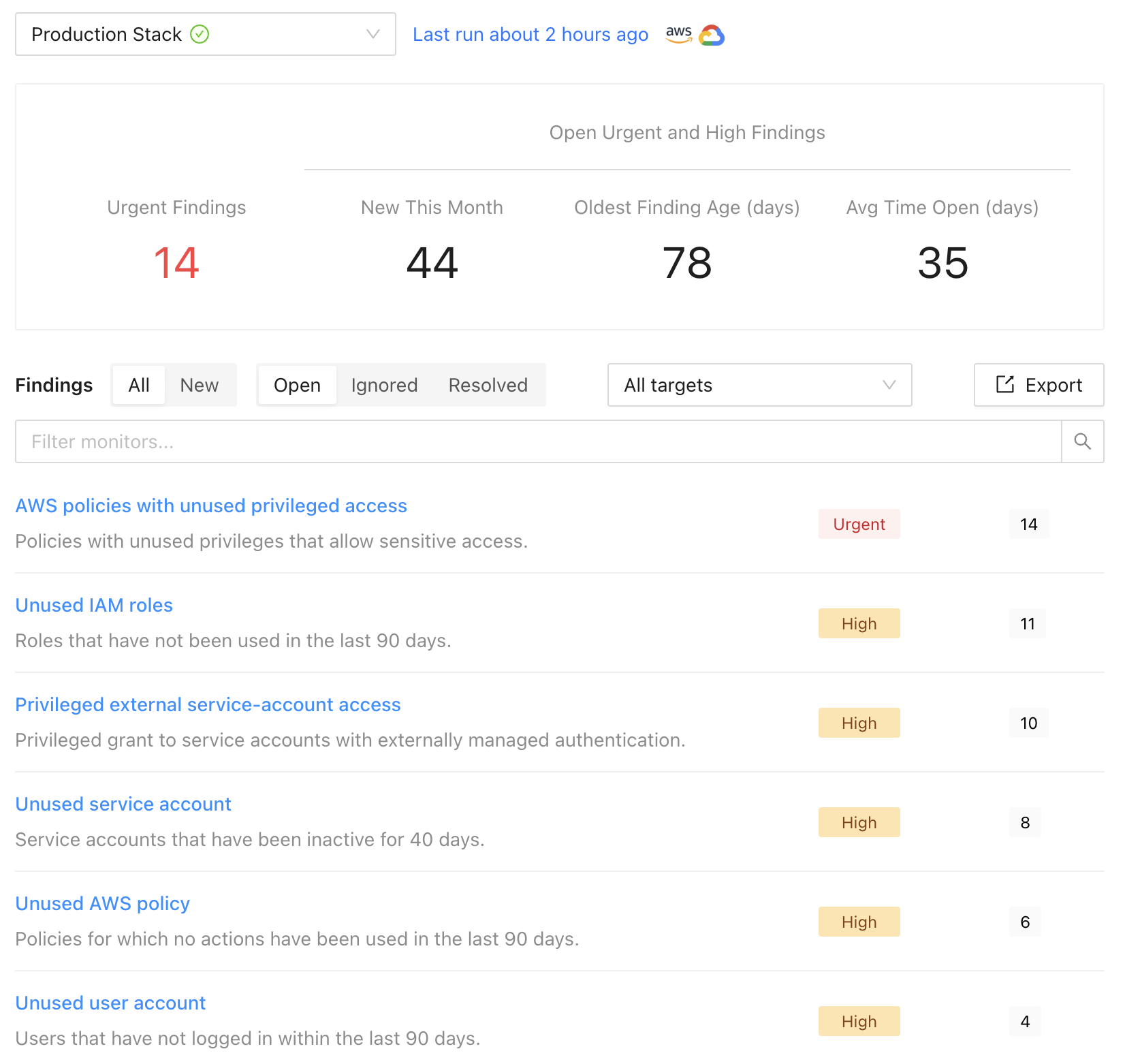1125x1064 pixels.
Task: Select the All findings tab
Action: point(139,385)
